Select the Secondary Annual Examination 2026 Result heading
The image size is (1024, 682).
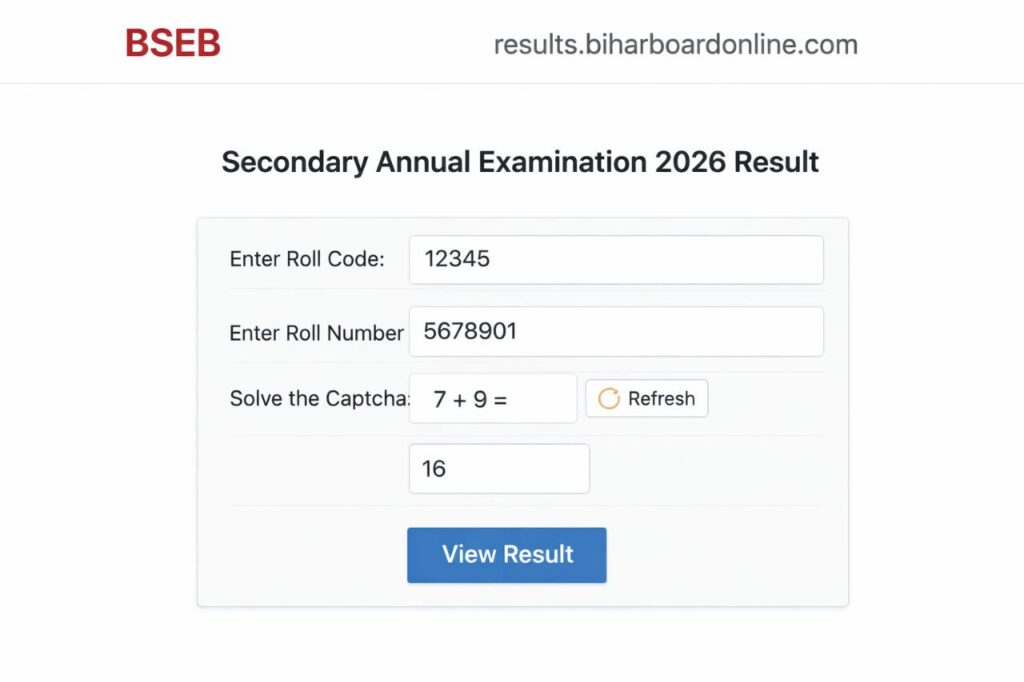point(520,161)
